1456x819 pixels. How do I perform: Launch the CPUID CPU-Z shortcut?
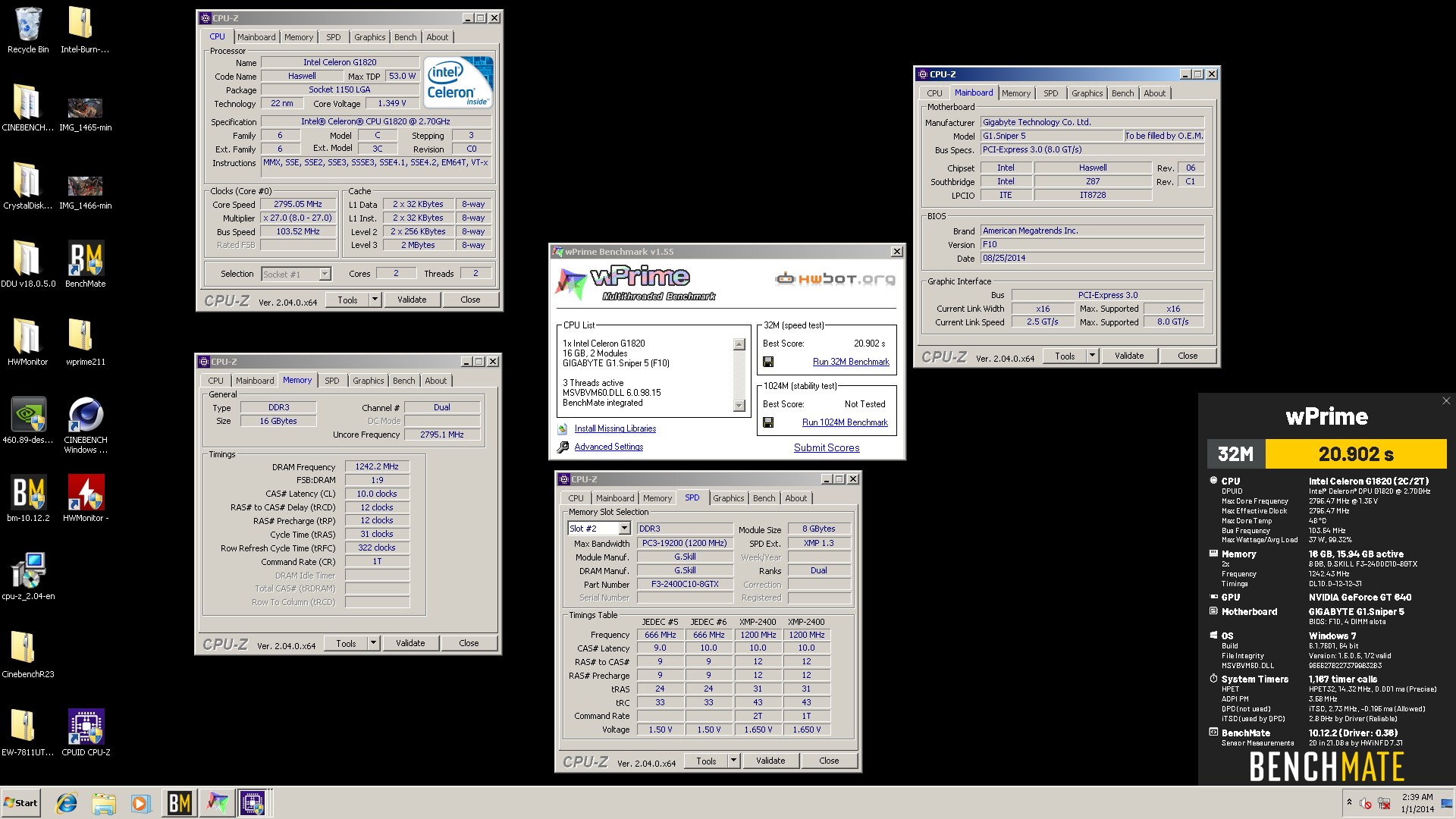(85, 733)
